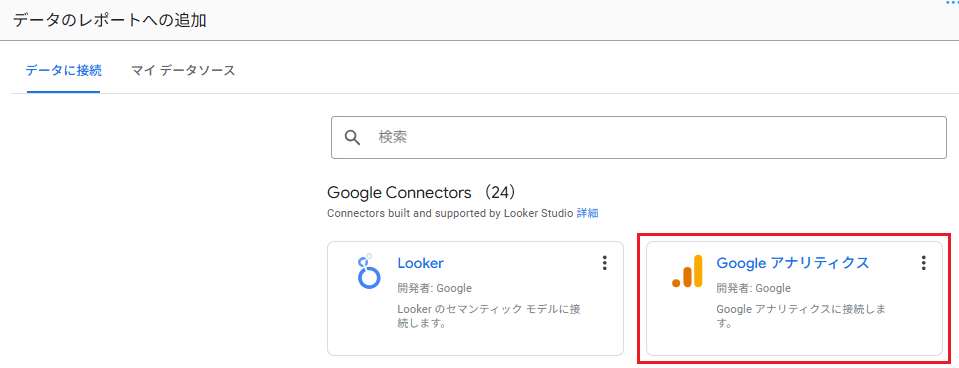Image resolution: width=959 pixels, height=368 pixels.
Task: Open the Google アナリティクス three-dot menu
Action: click(924, 263)
